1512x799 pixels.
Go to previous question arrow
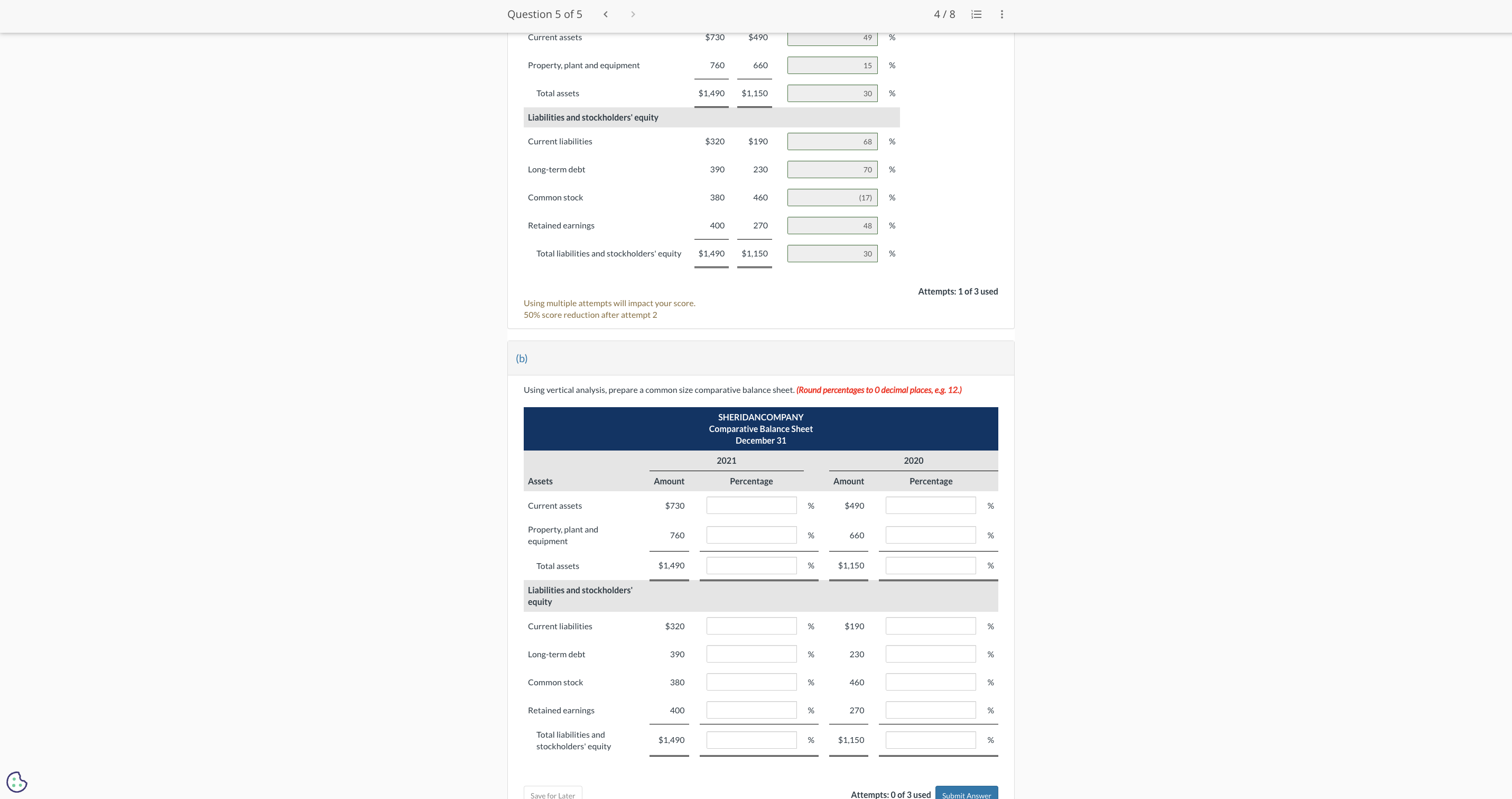tap(605, 14)
